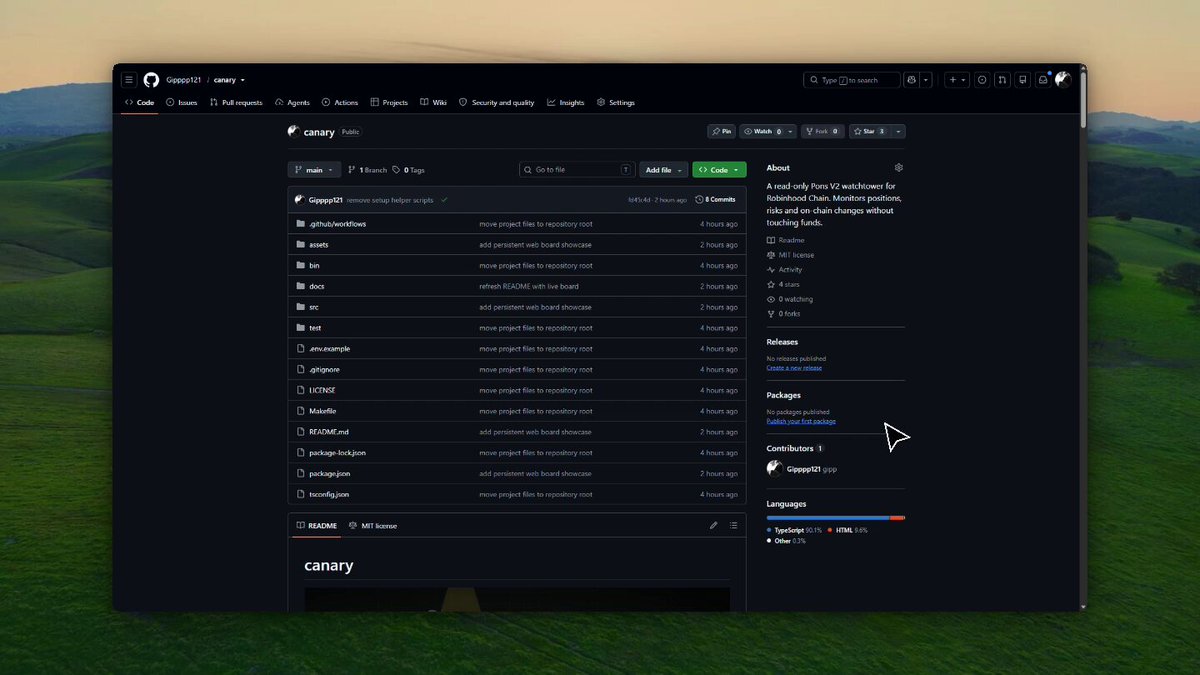Open the inbox notifications icon

tap(1042, 80)
